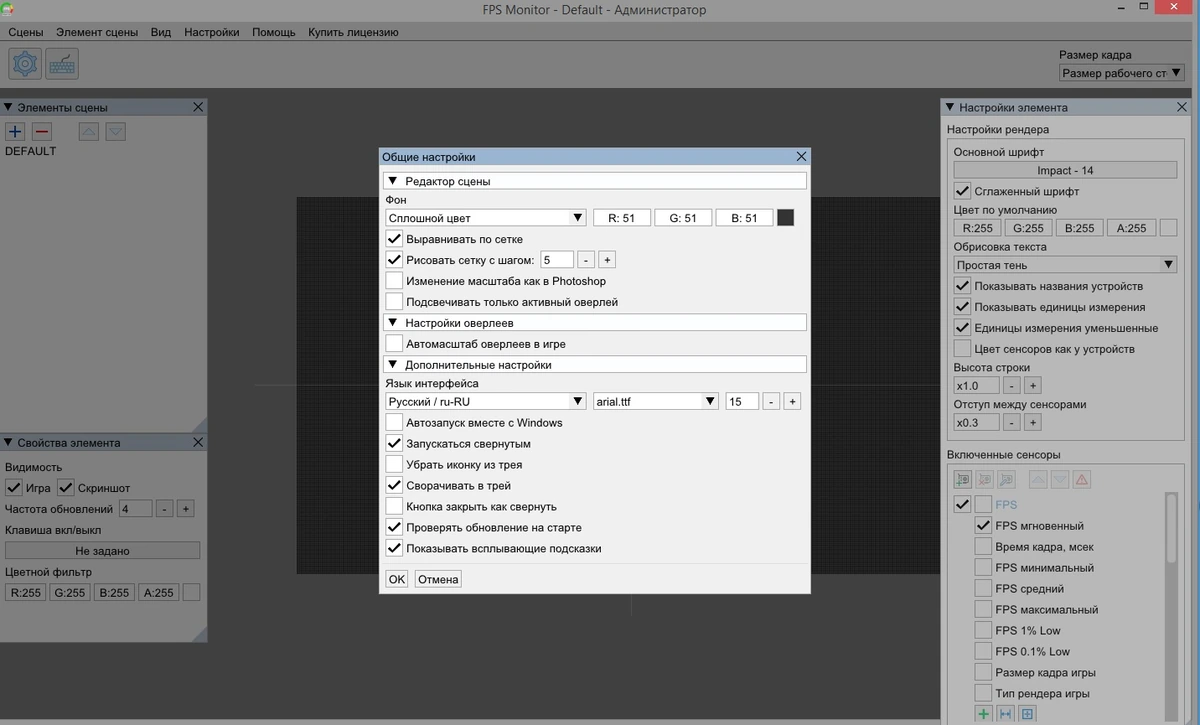Increase grid step with plus button
Image resolution: width=1200 pixels, height=725 pixels.
coord(607,260)
